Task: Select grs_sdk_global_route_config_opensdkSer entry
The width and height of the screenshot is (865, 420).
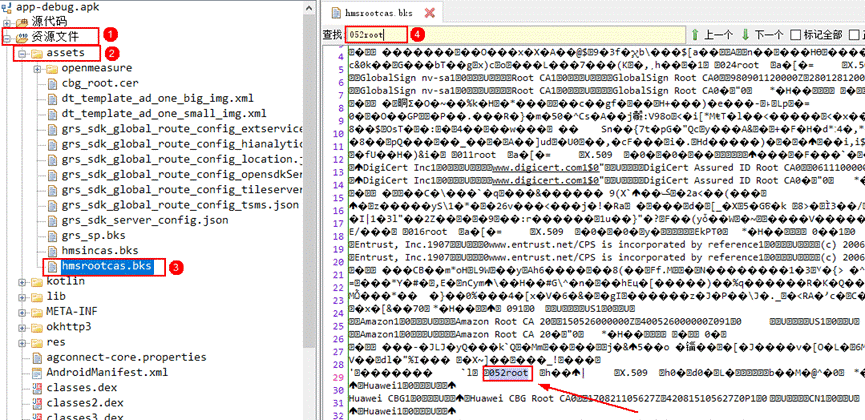Action: point(183,174)
